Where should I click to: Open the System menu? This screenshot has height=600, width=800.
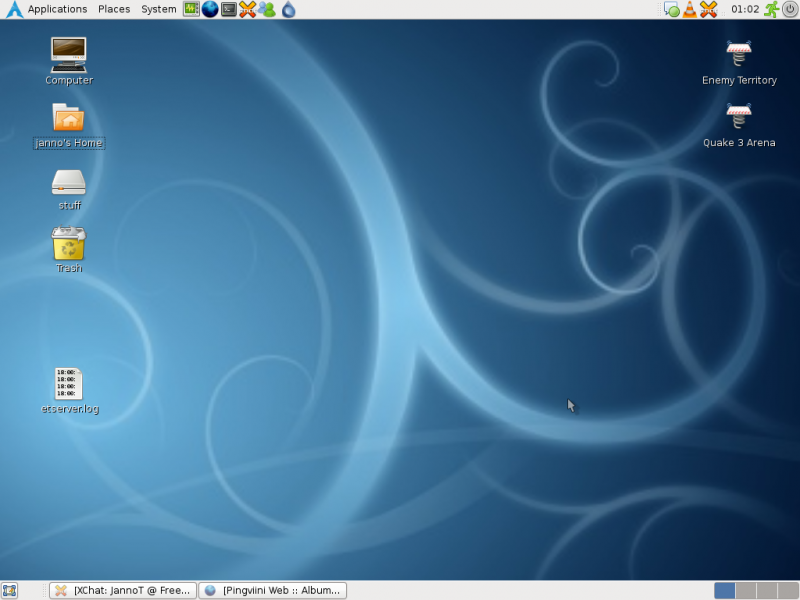pyautogui.click(x=159, y=9)
